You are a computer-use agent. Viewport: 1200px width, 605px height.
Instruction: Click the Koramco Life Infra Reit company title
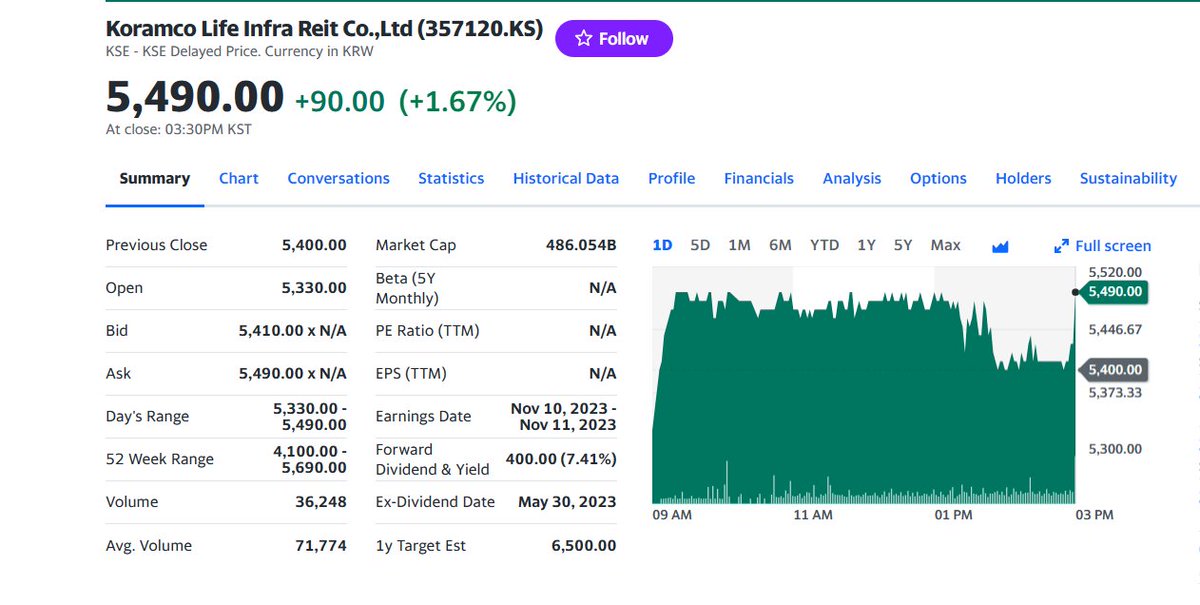point(324,29)
